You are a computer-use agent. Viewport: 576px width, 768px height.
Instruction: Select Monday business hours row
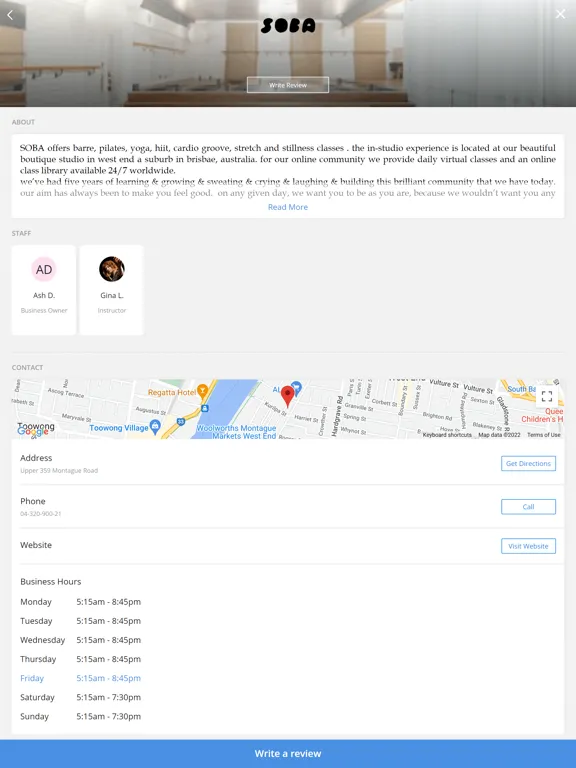tap(80, 602)
